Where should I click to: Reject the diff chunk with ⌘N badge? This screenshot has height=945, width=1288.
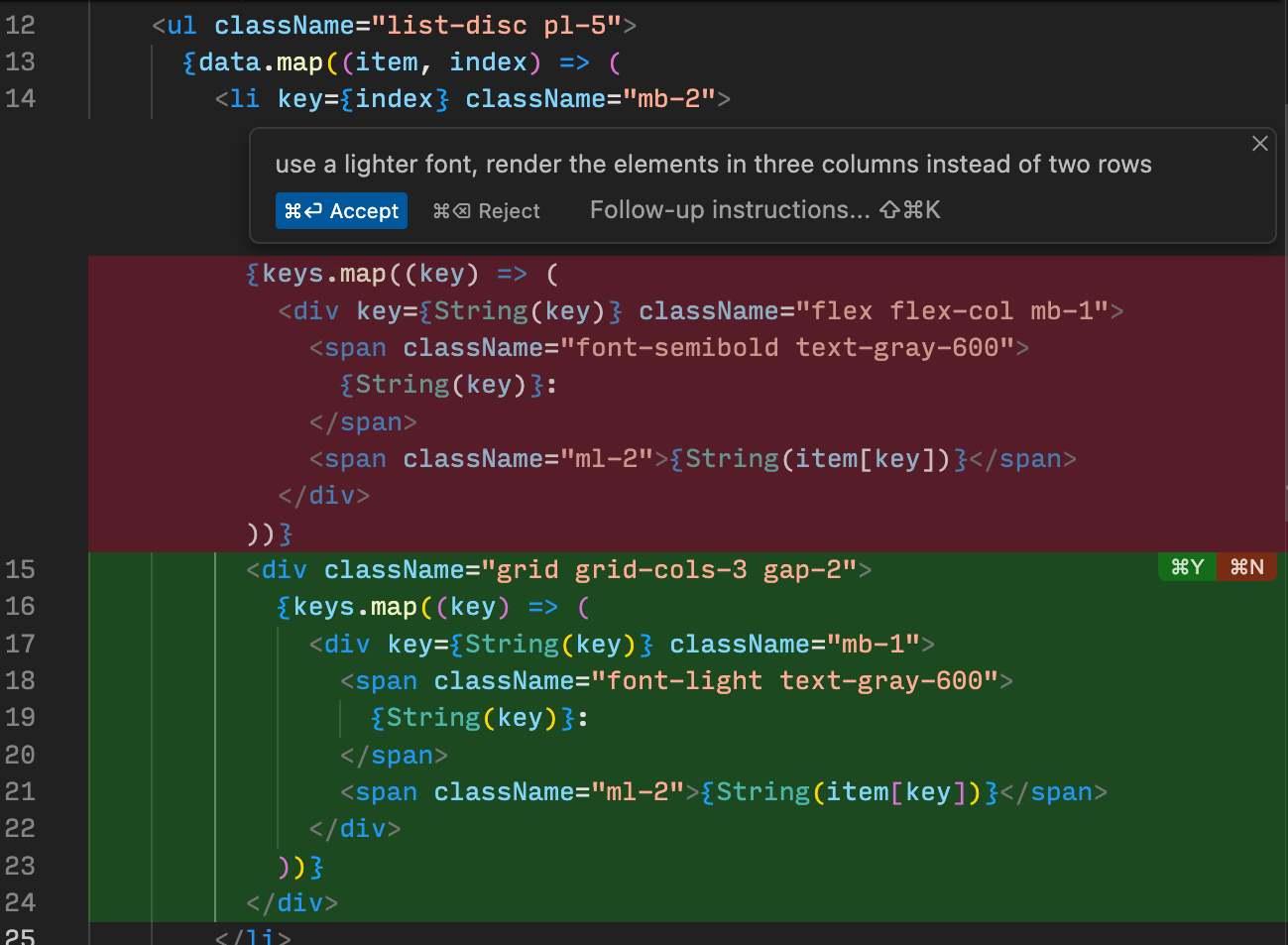(x=1246, y=567)
